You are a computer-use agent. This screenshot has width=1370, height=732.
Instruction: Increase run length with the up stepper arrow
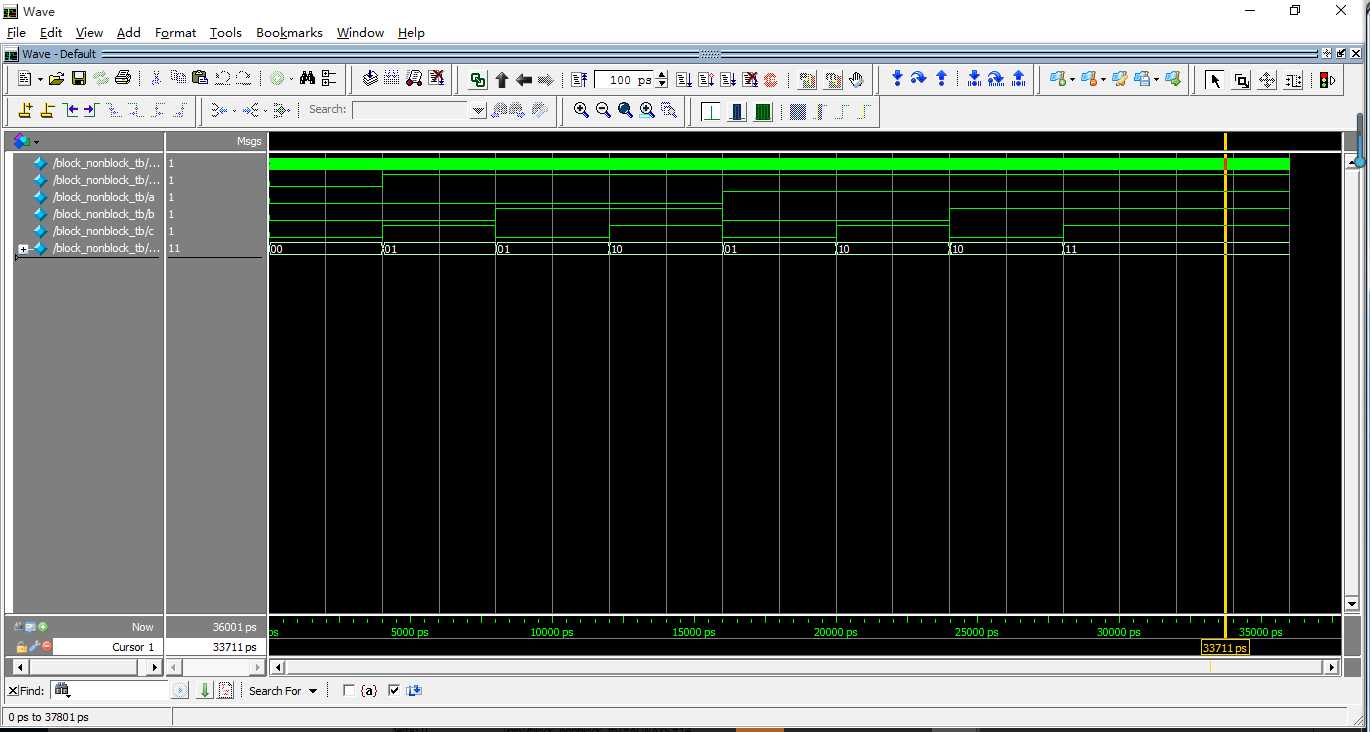pos(661,75)
